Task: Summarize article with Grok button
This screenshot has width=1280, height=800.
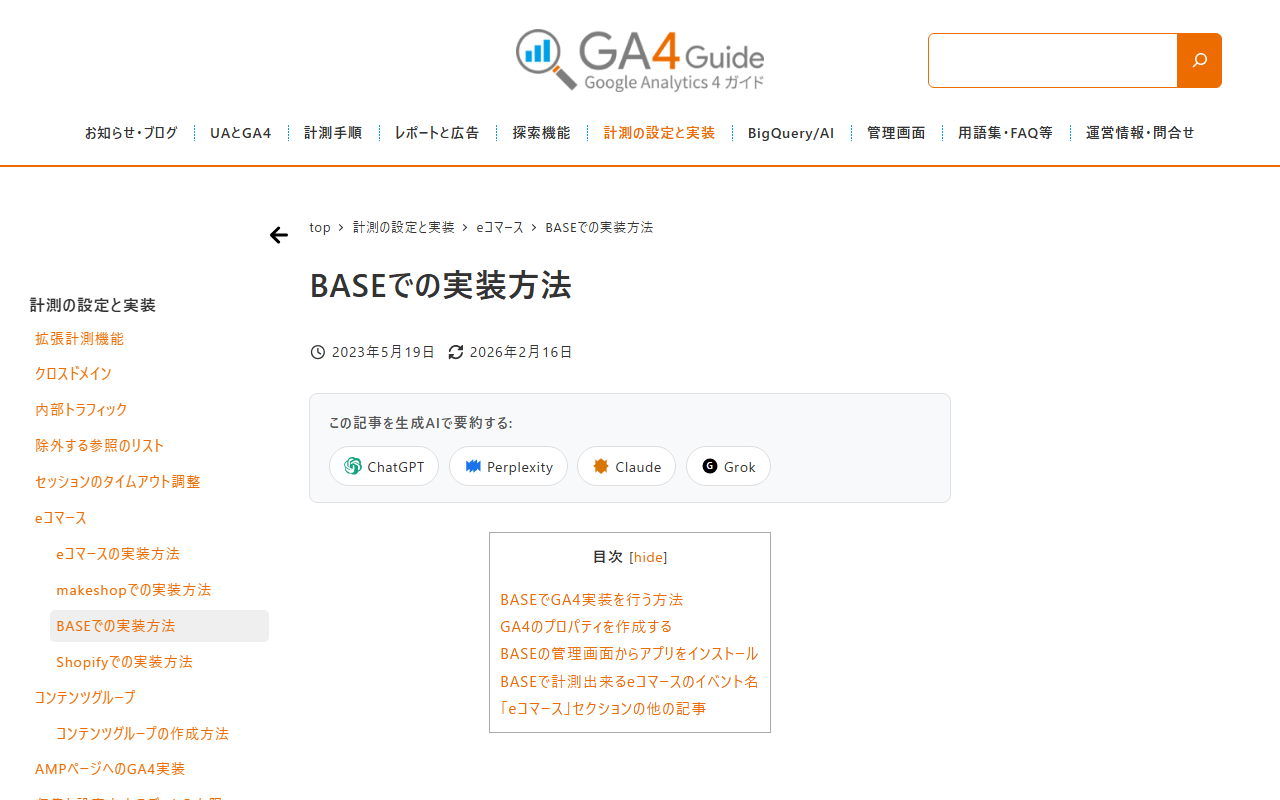Action: click(728, 466)
